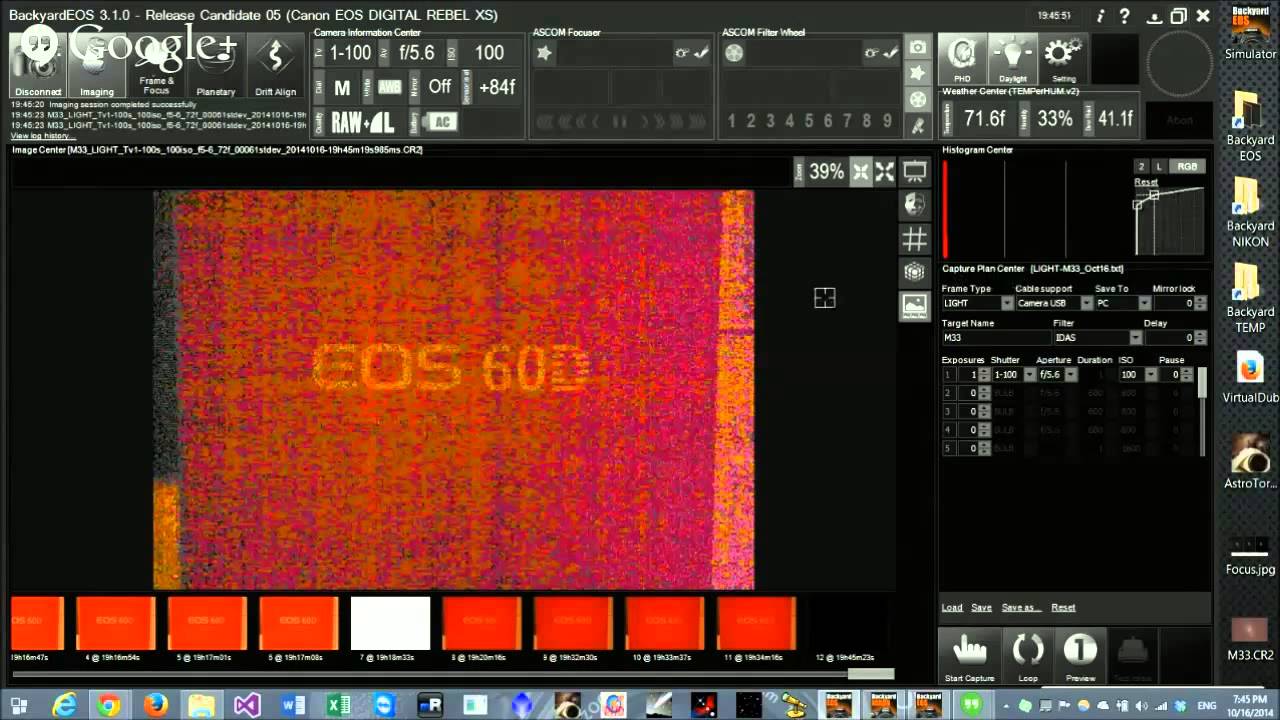Screen dimensions: 1280x720
Task: Click the 3D cube icon in image toolbar
Action: coord(914,272)
